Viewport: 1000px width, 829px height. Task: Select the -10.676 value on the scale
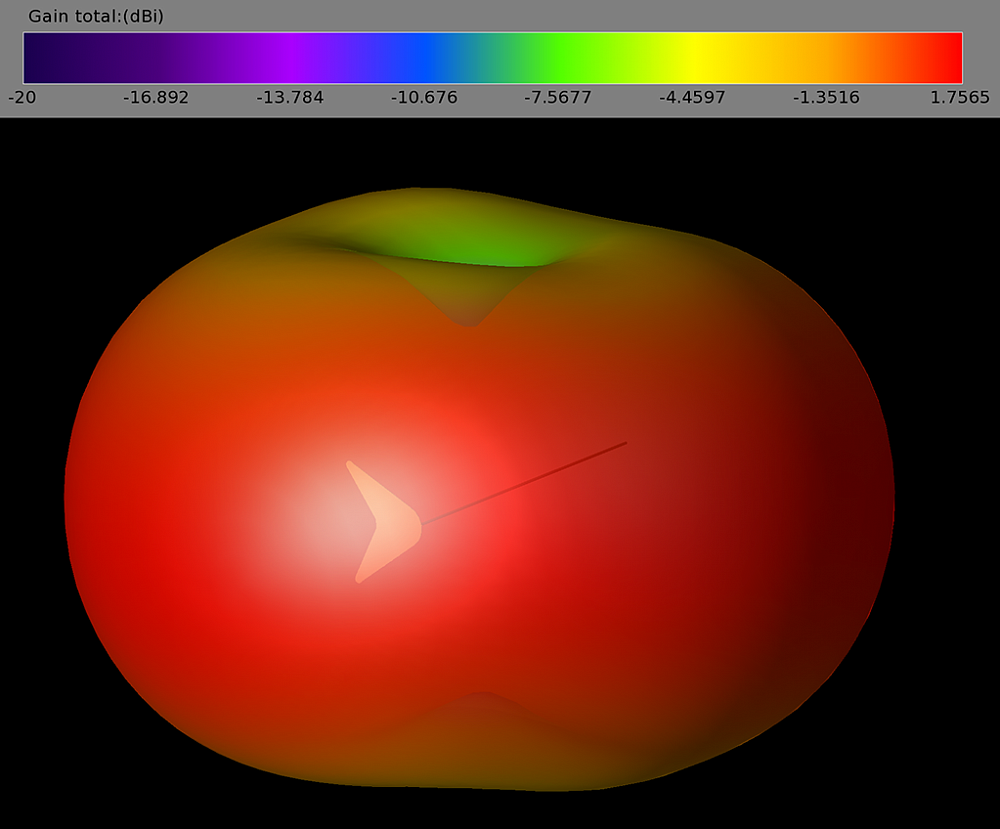click(425, 97)
